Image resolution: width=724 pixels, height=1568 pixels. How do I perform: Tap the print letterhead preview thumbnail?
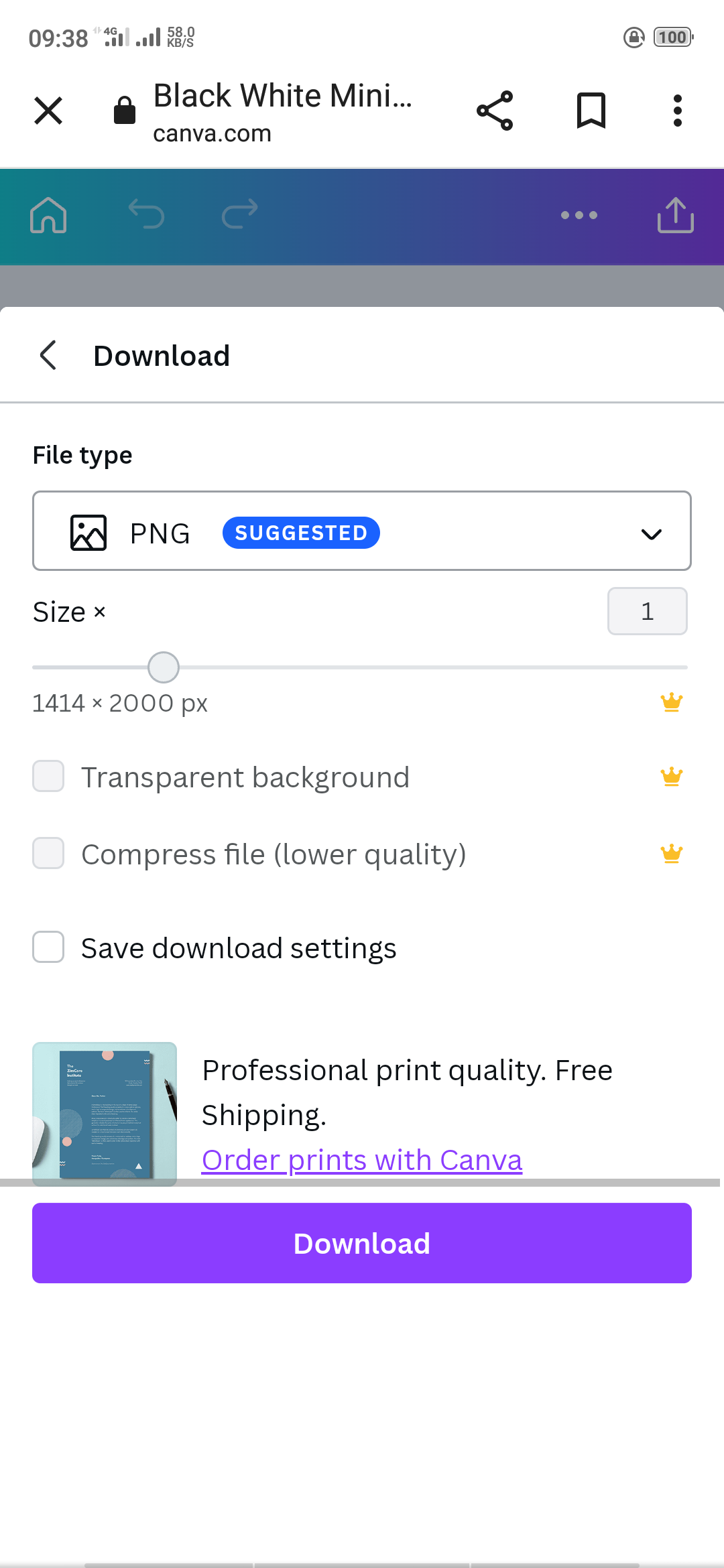(x=105, y=1112)
